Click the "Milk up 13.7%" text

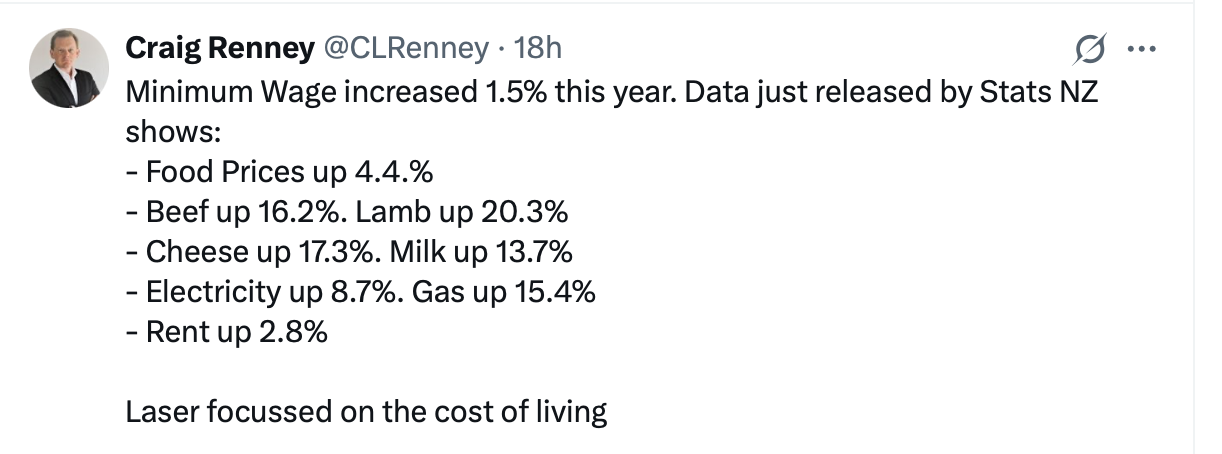pos(480,252)
